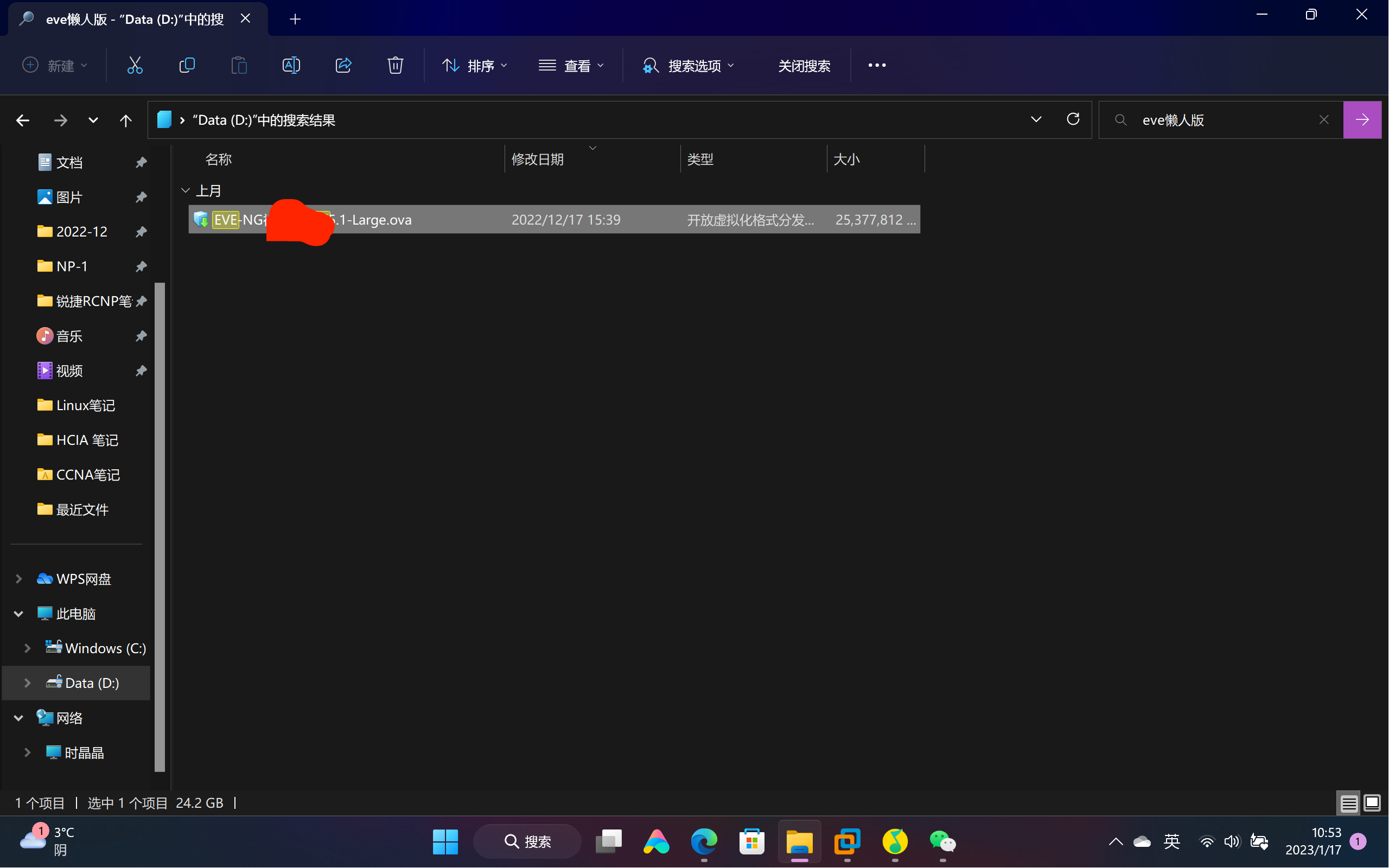Click the purple search go arrow
This screenshot has height=868, width=1389.
[1362, 119]
